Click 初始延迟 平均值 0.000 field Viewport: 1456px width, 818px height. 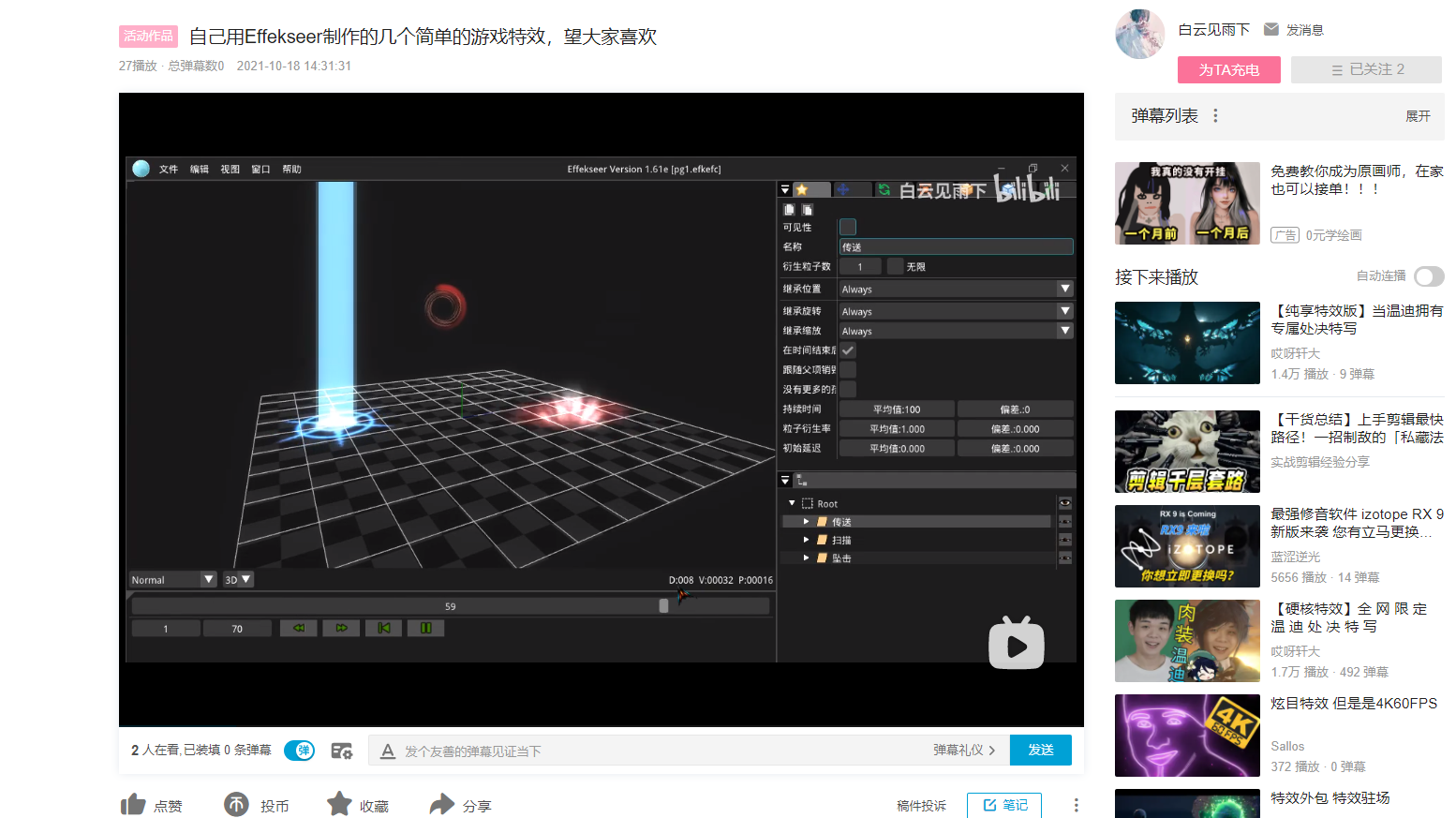pyautogui.click(x=897, y=449)
